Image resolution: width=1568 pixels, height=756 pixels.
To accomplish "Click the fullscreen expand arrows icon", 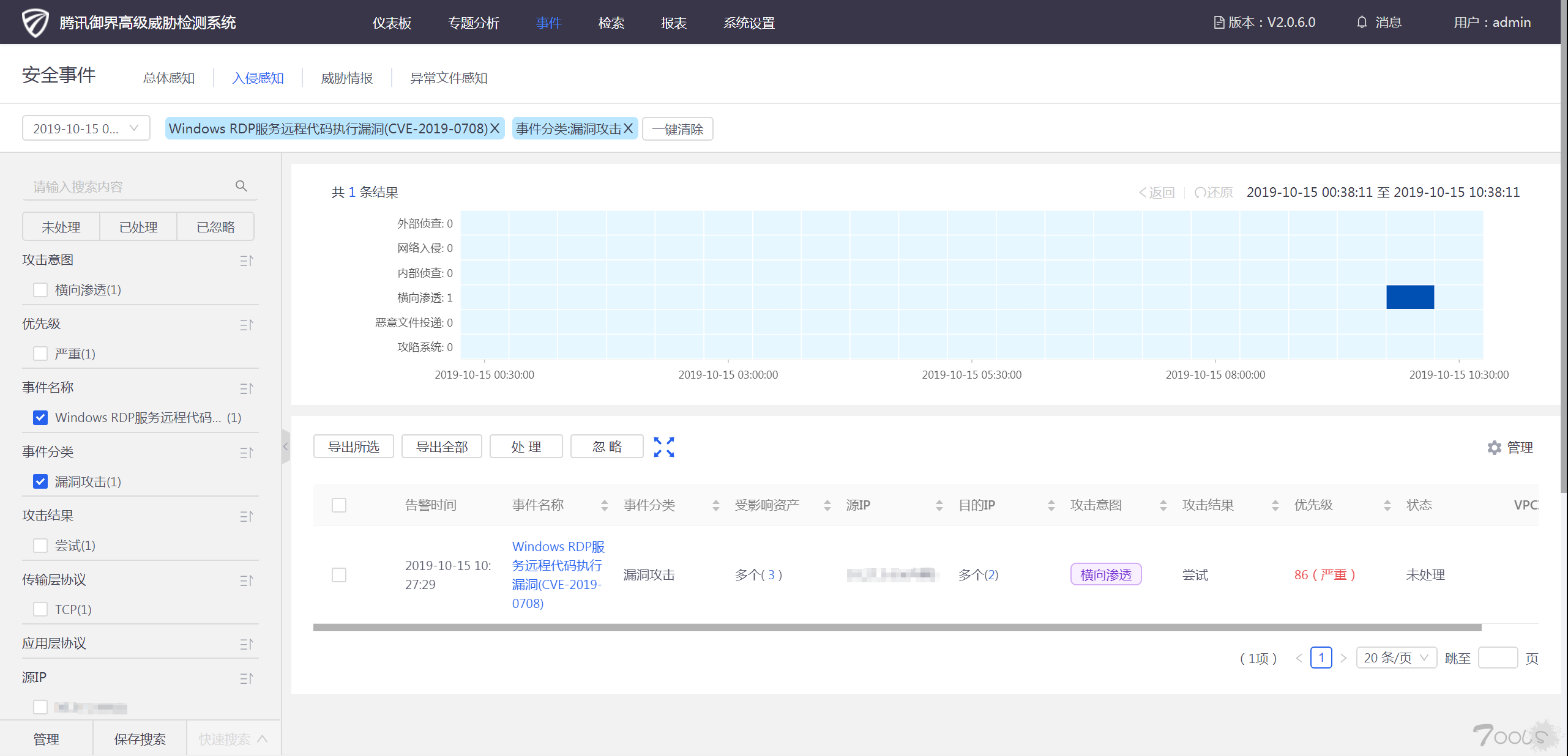I will (663, 447).
